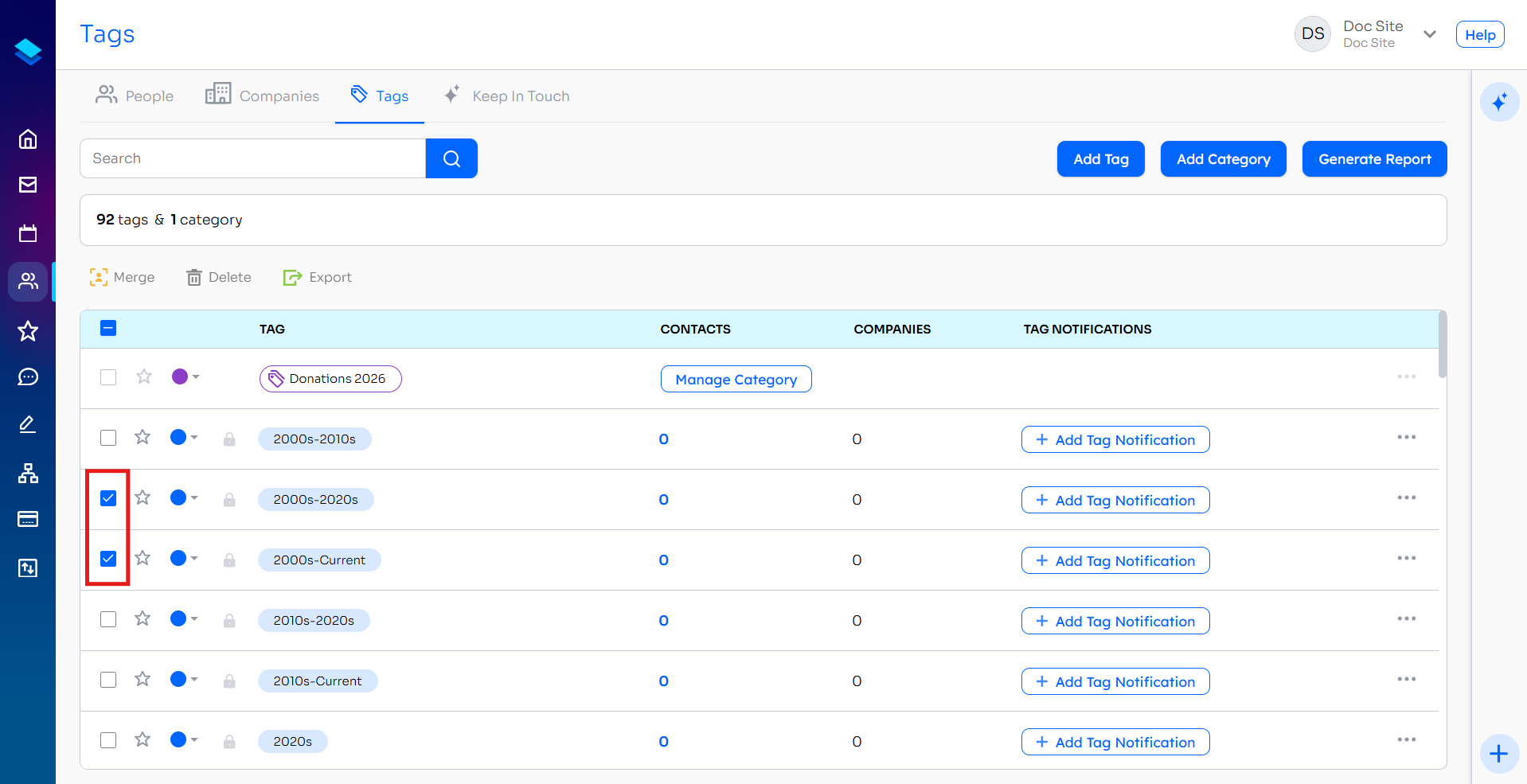
Task: Open the AI sparkle assistant button
Action: pyautogui.click(x=1499, y=102)
